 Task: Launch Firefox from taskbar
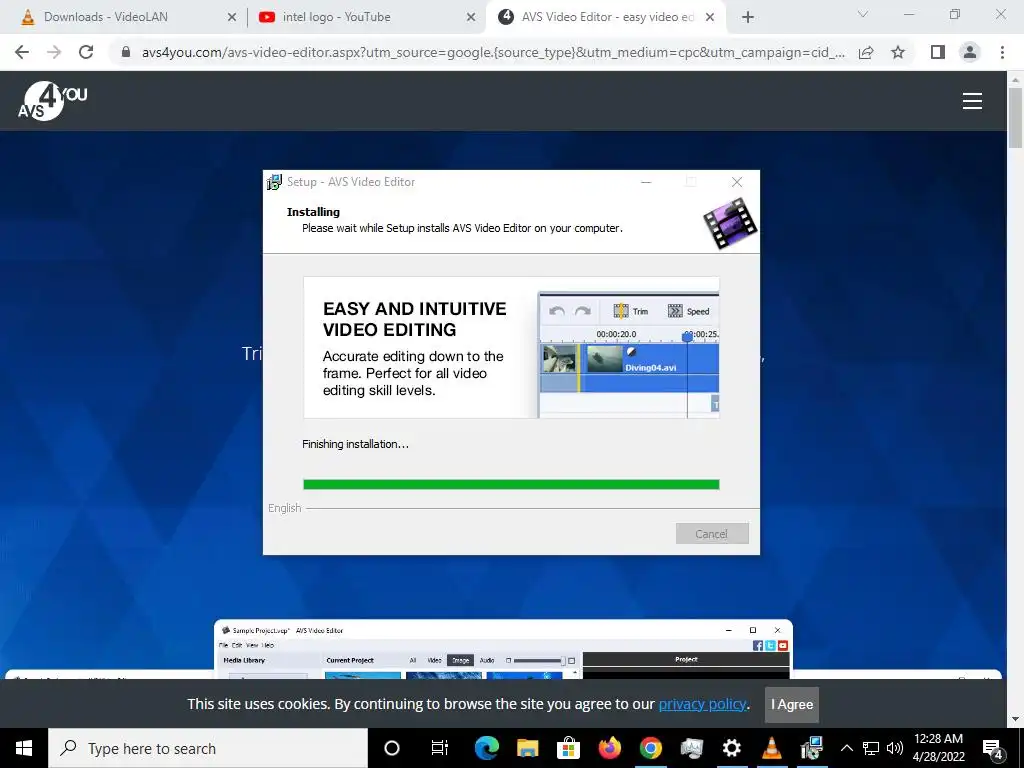[x=609, y=748]
